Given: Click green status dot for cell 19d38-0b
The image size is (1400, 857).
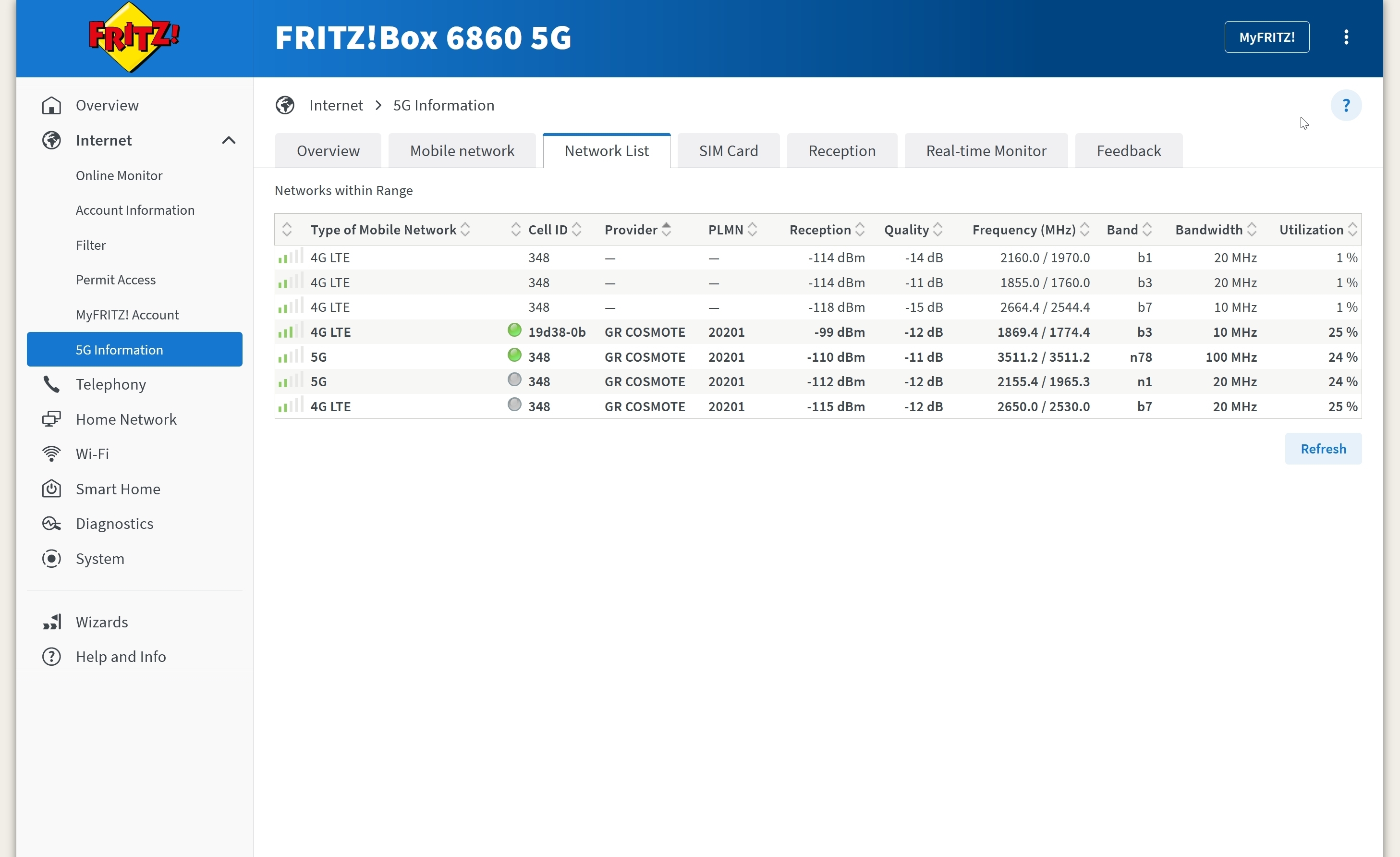Looking at the screenshot, I should [514, 330].
